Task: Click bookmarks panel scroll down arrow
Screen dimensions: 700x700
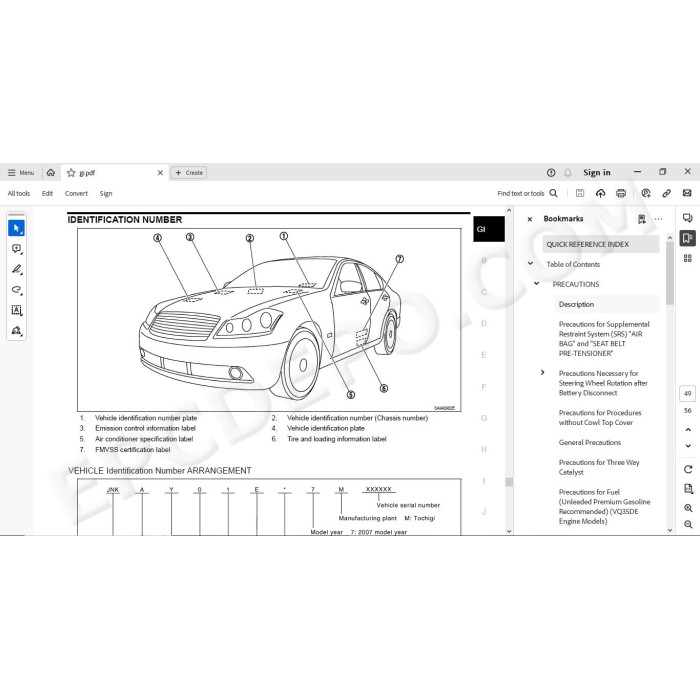Action: click(x=670, y=530)
